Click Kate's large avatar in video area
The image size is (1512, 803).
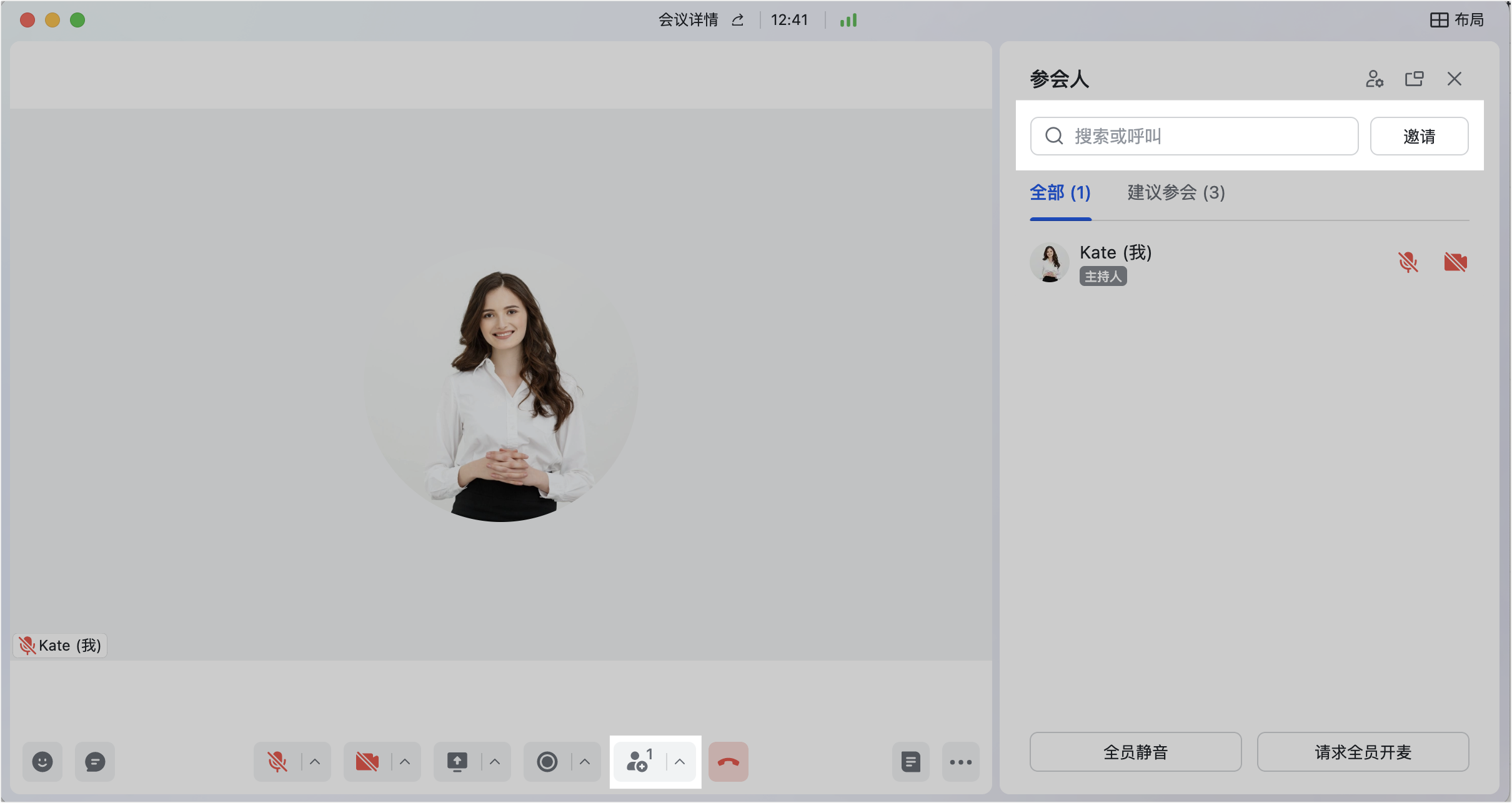click(x=501, y=385)
